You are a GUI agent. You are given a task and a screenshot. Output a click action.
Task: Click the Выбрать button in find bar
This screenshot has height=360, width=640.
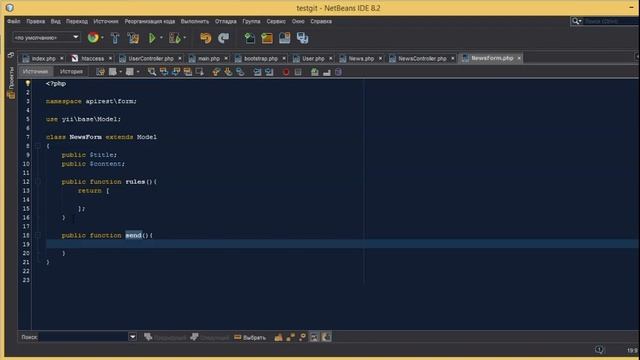(250, 337)
